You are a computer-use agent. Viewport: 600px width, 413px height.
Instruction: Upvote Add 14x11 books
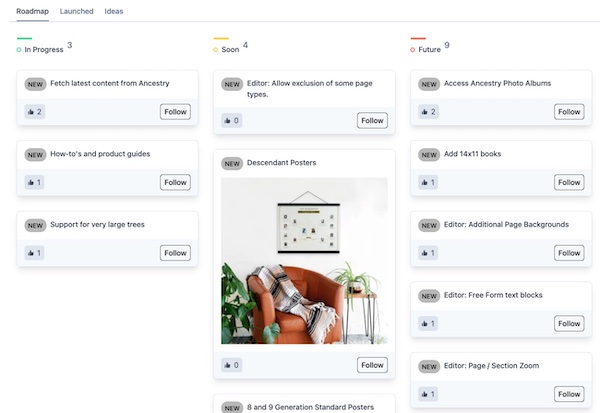428,182
